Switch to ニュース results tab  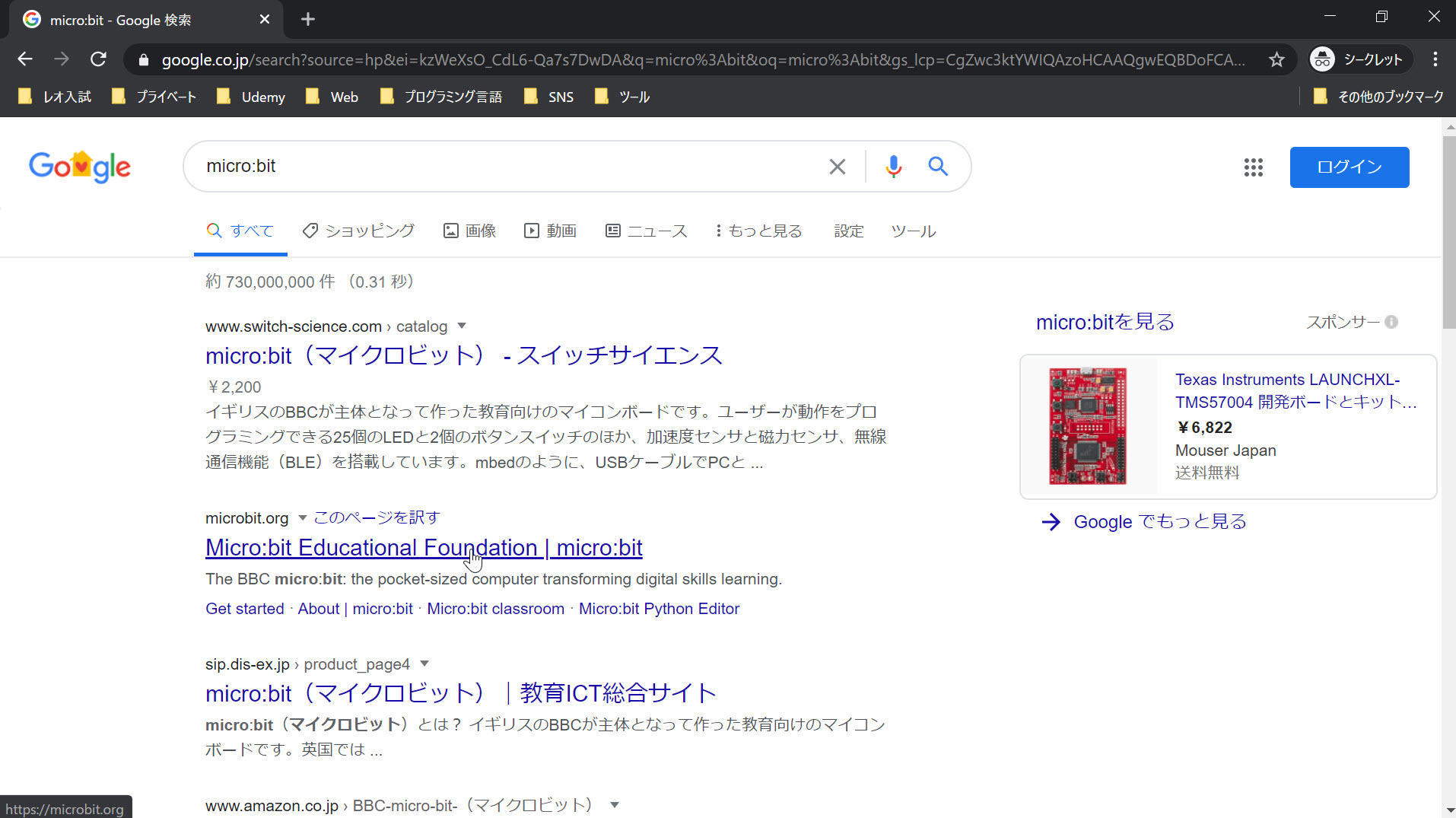646,231
